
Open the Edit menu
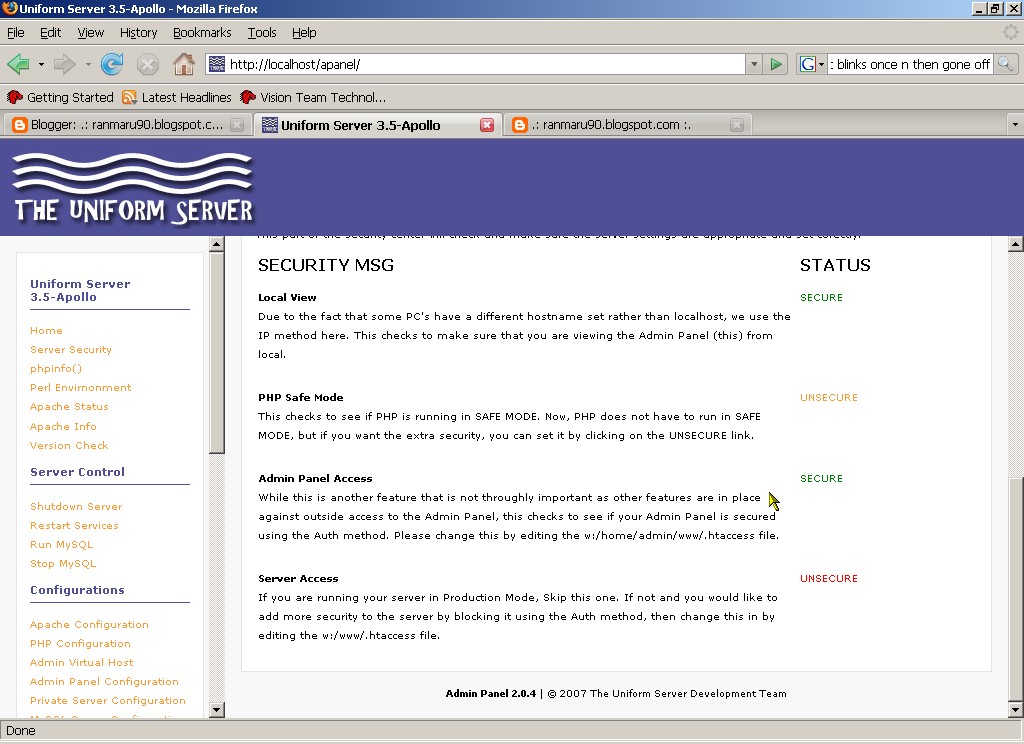pos(50,33)
